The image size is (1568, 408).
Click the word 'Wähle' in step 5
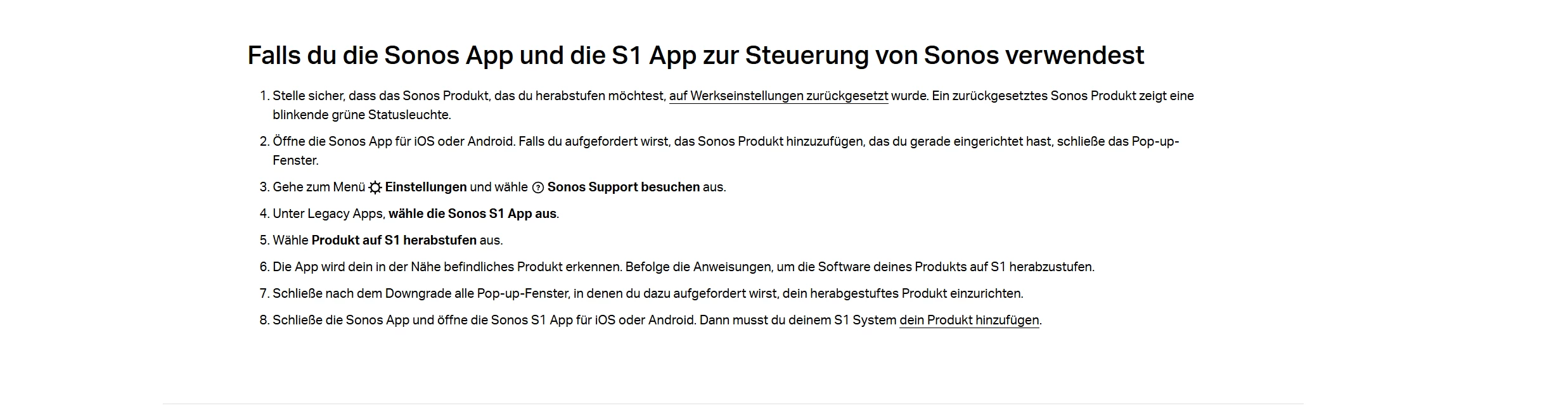point(290,241)
